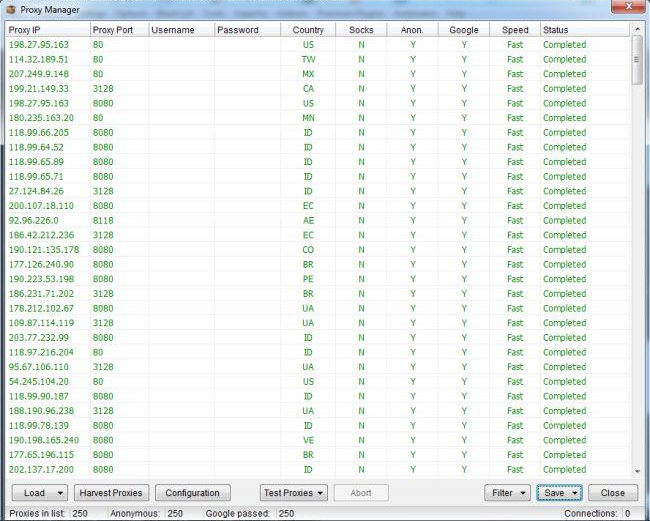Click the Close button
Image resolution: width=650 pixels, height=521 pixels.
(613, 493)
